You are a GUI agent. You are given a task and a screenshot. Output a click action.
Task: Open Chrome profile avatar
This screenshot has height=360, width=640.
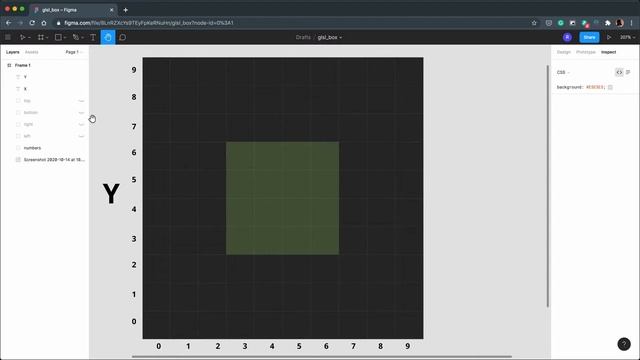[620, 23]
